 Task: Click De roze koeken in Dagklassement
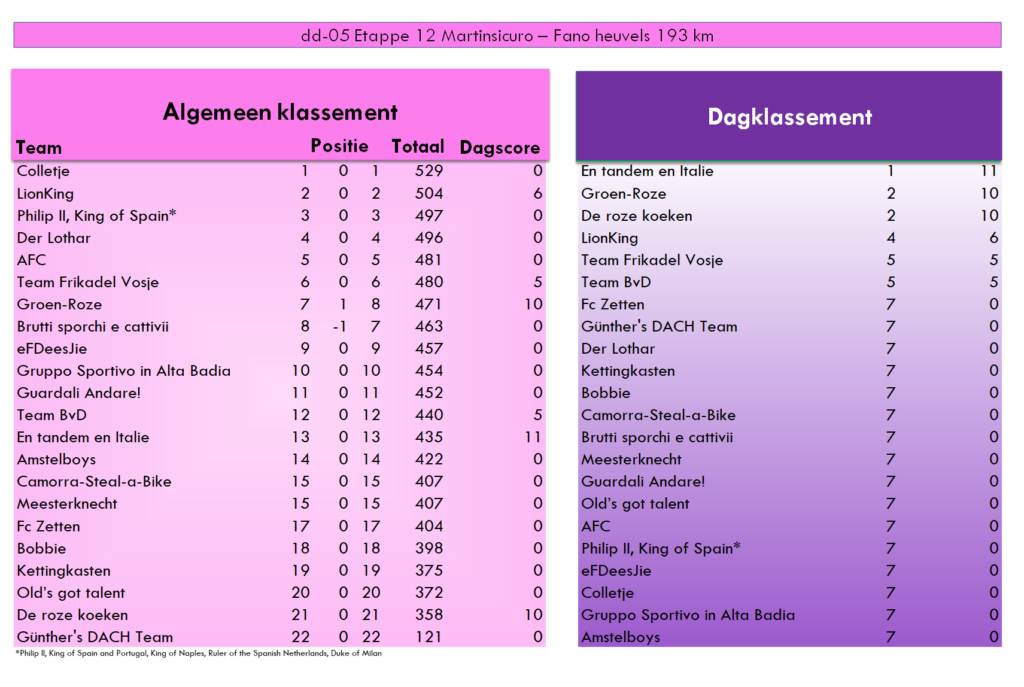(x=637, y=216)
